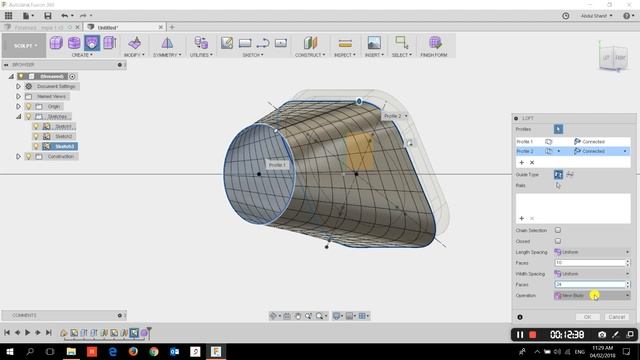The image size is (640, 360).
Task: Click the Utilities icon in the toolbar
Action: pyautogui.click(x=201, y=42)
